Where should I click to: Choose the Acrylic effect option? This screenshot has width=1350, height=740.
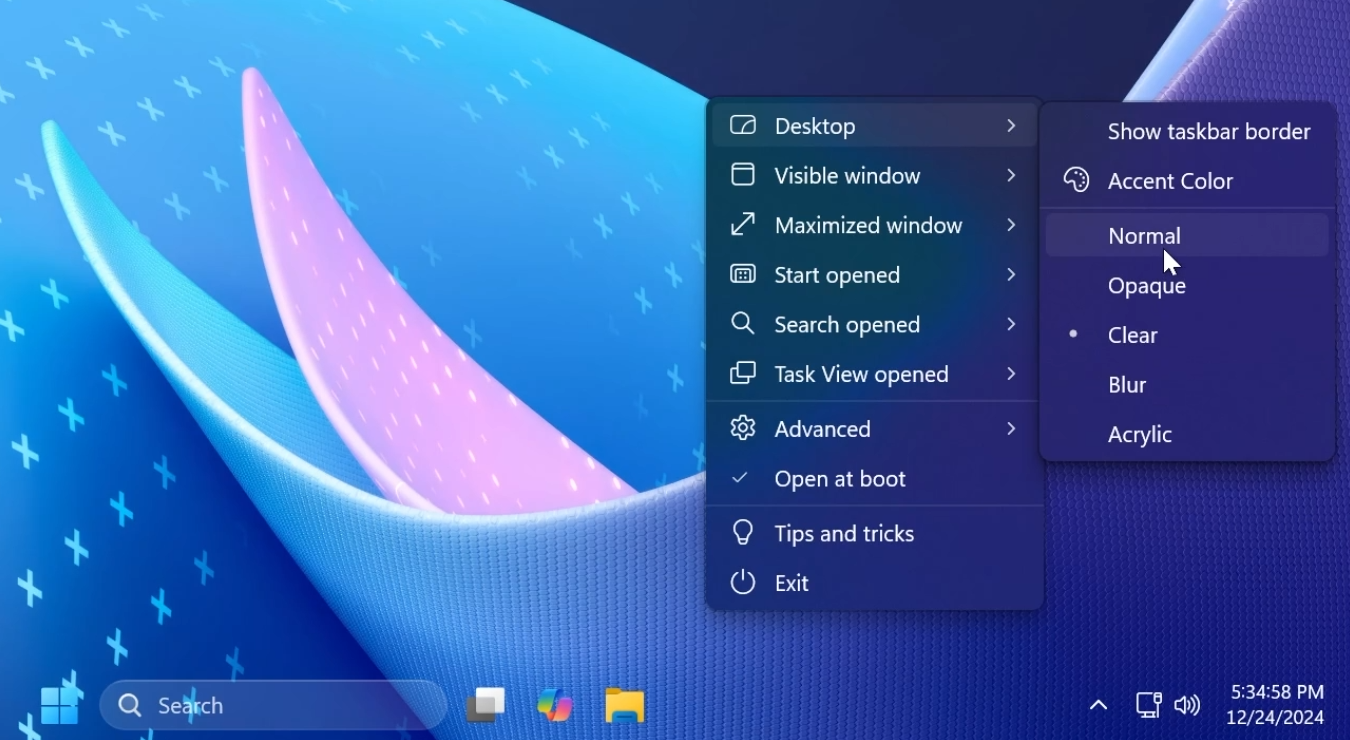[1139, 434]
